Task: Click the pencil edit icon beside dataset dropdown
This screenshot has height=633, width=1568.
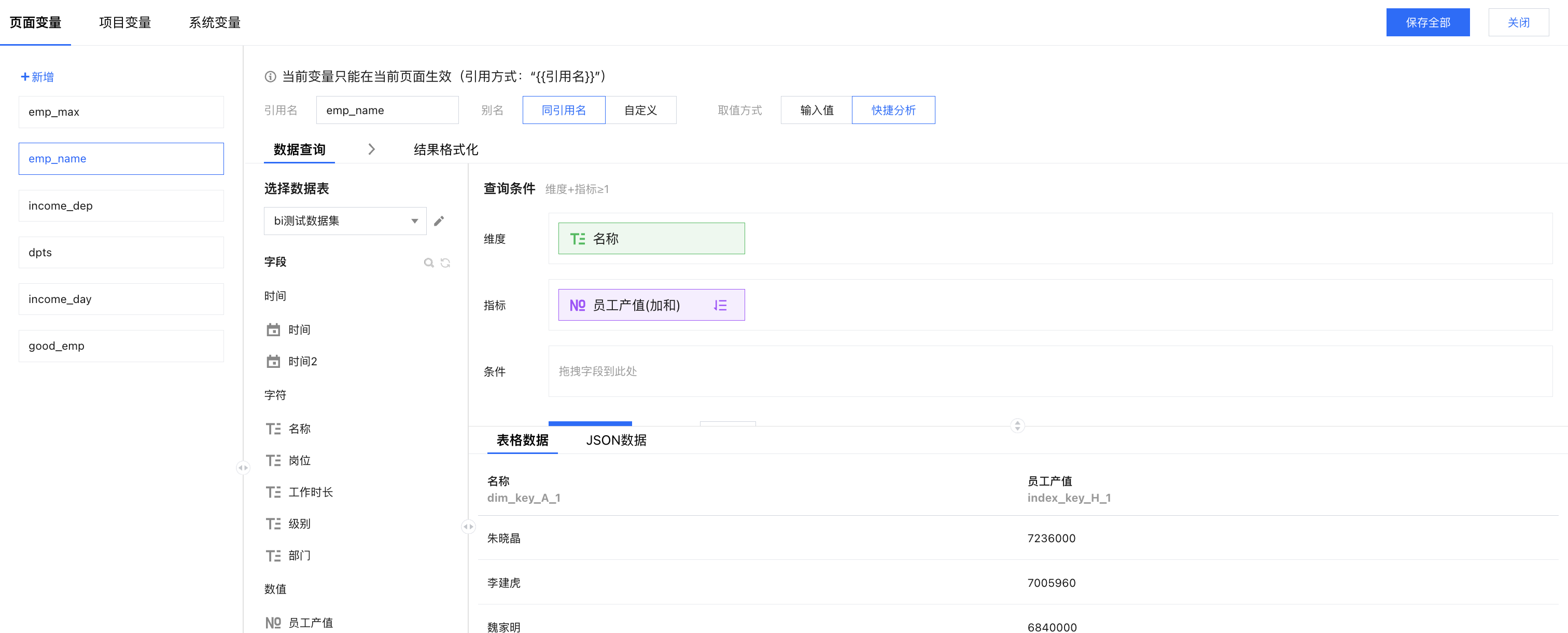Action: click(x=439, y=221)
